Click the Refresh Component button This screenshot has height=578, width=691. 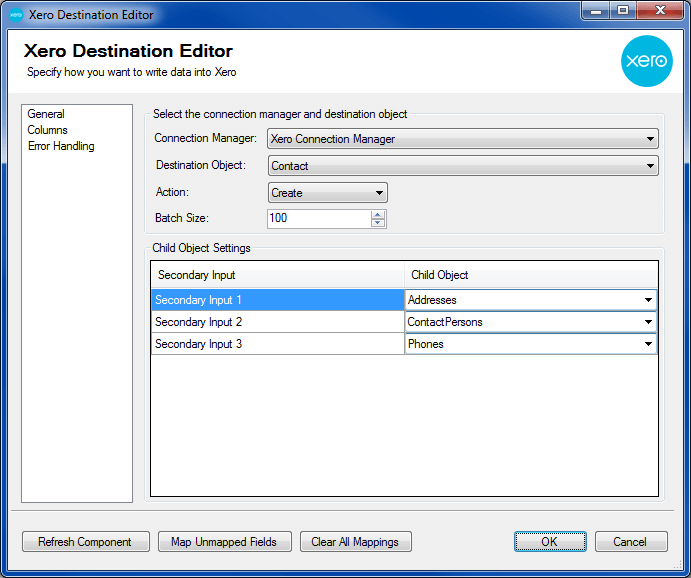pyautogui.click(x=86, y=541)
